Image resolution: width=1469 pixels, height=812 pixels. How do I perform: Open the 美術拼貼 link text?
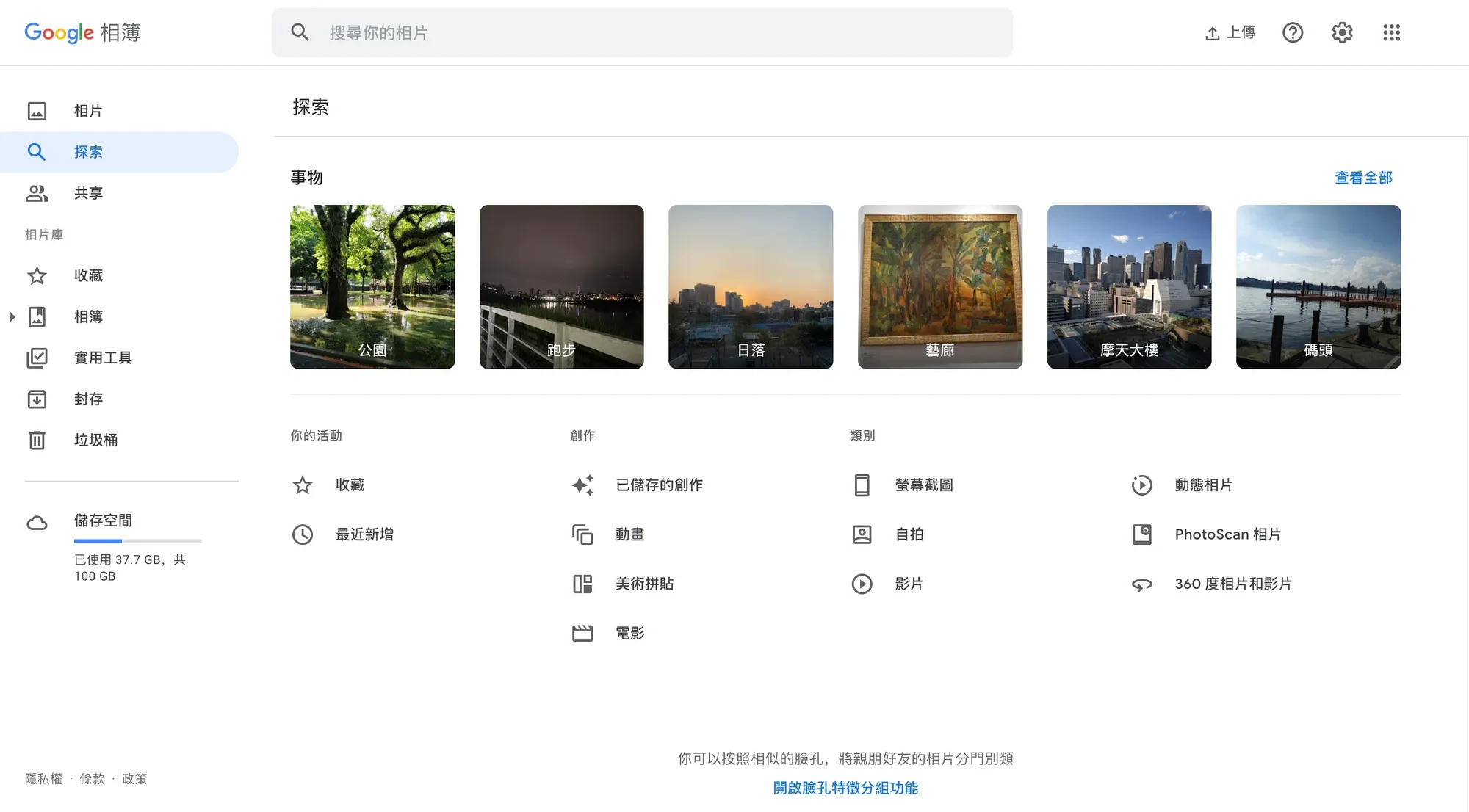point(644,584)
